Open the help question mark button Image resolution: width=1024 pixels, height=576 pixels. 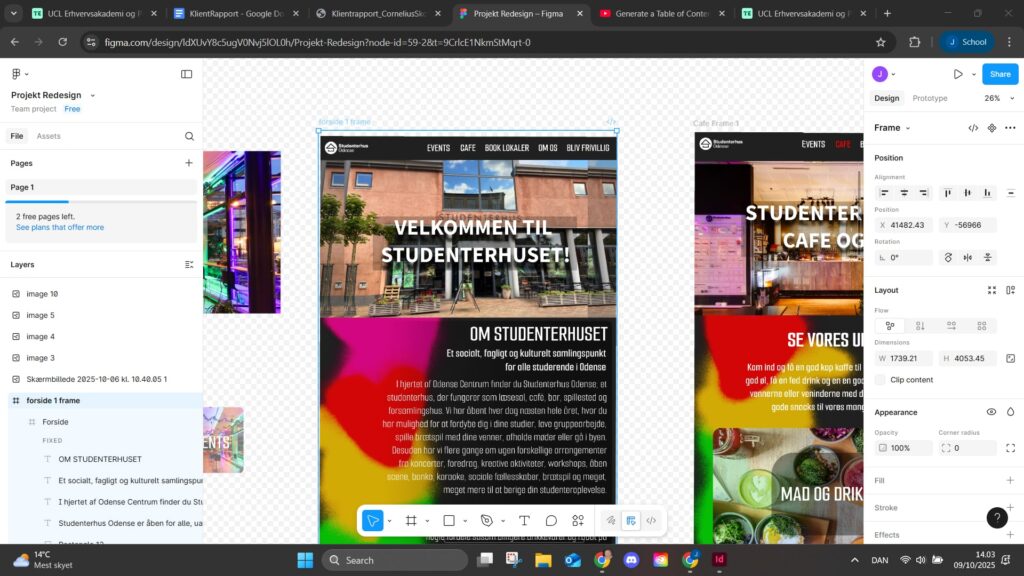pos(997,517)
